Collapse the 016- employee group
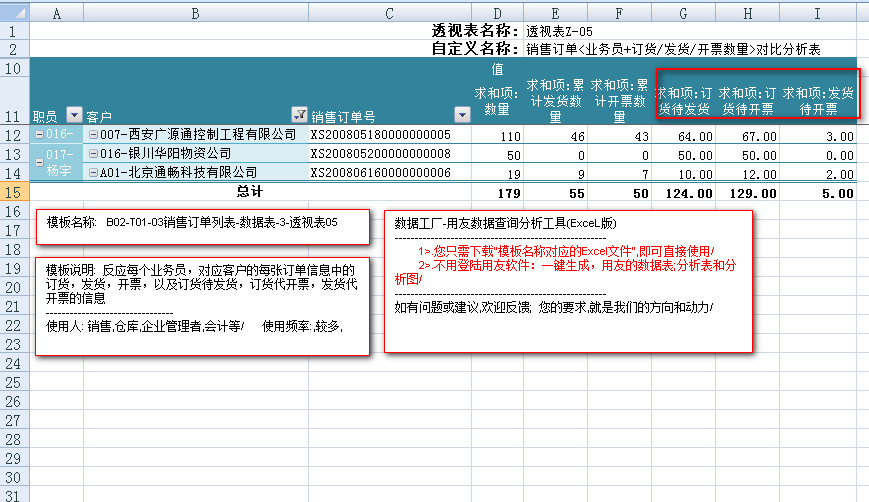 (x=39, y=135)
